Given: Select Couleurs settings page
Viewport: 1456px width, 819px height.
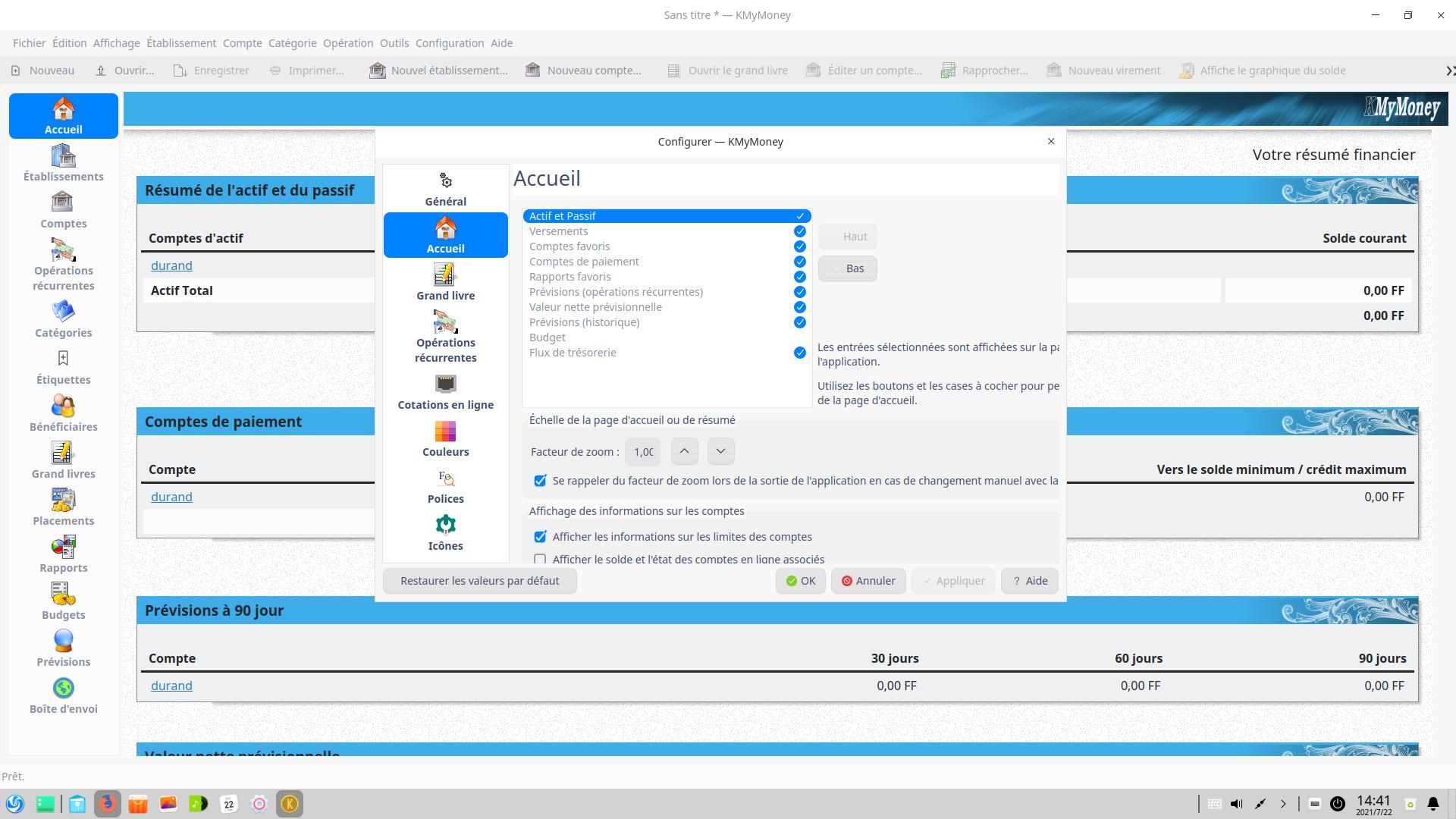Looking at the screenshot, I should [446, 438].
